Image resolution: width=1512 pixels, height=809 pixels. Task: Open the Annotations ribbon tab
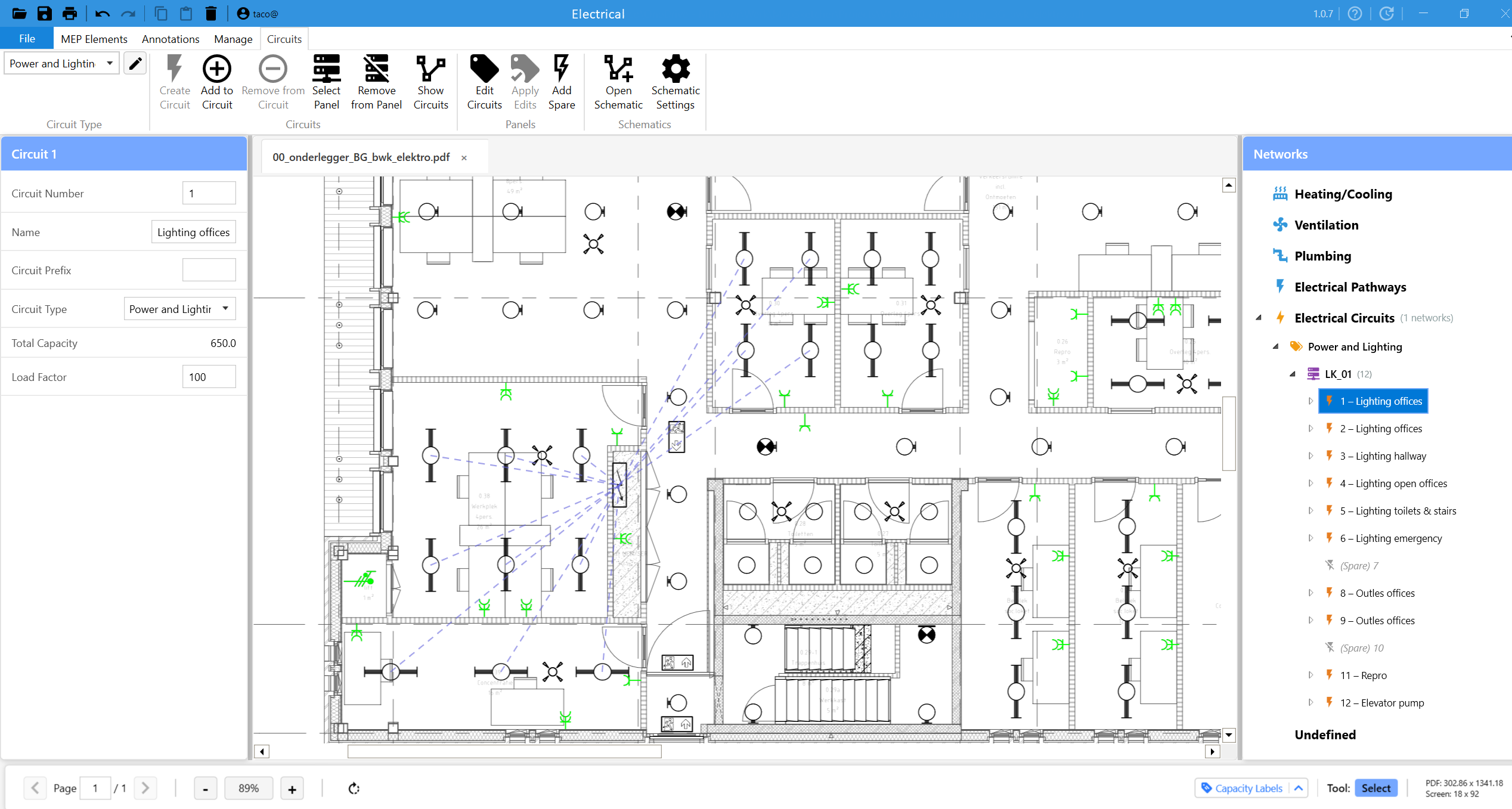tap(171, 39)
